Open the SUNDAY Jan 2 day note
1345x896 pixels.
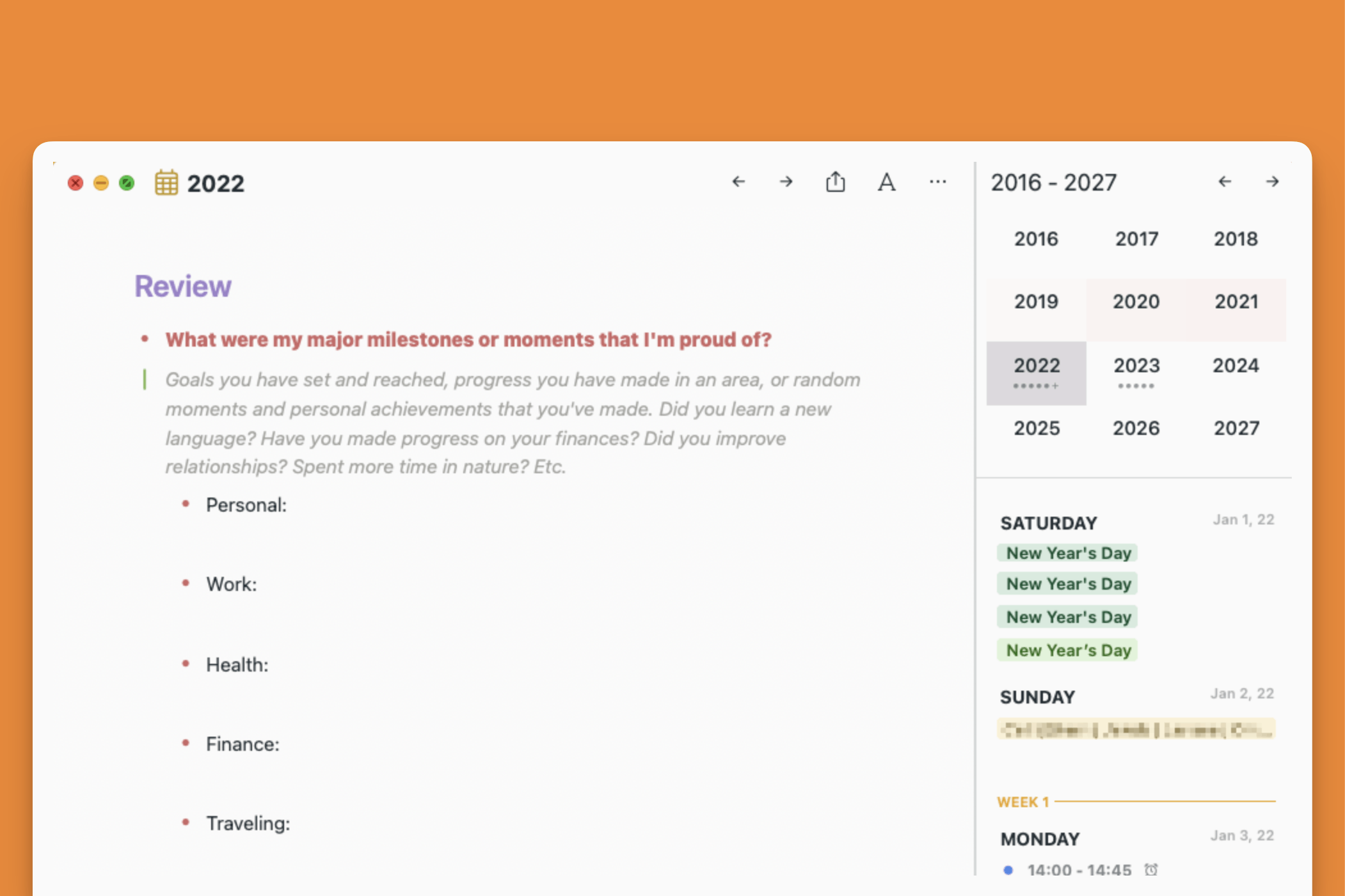point(1037,697)
